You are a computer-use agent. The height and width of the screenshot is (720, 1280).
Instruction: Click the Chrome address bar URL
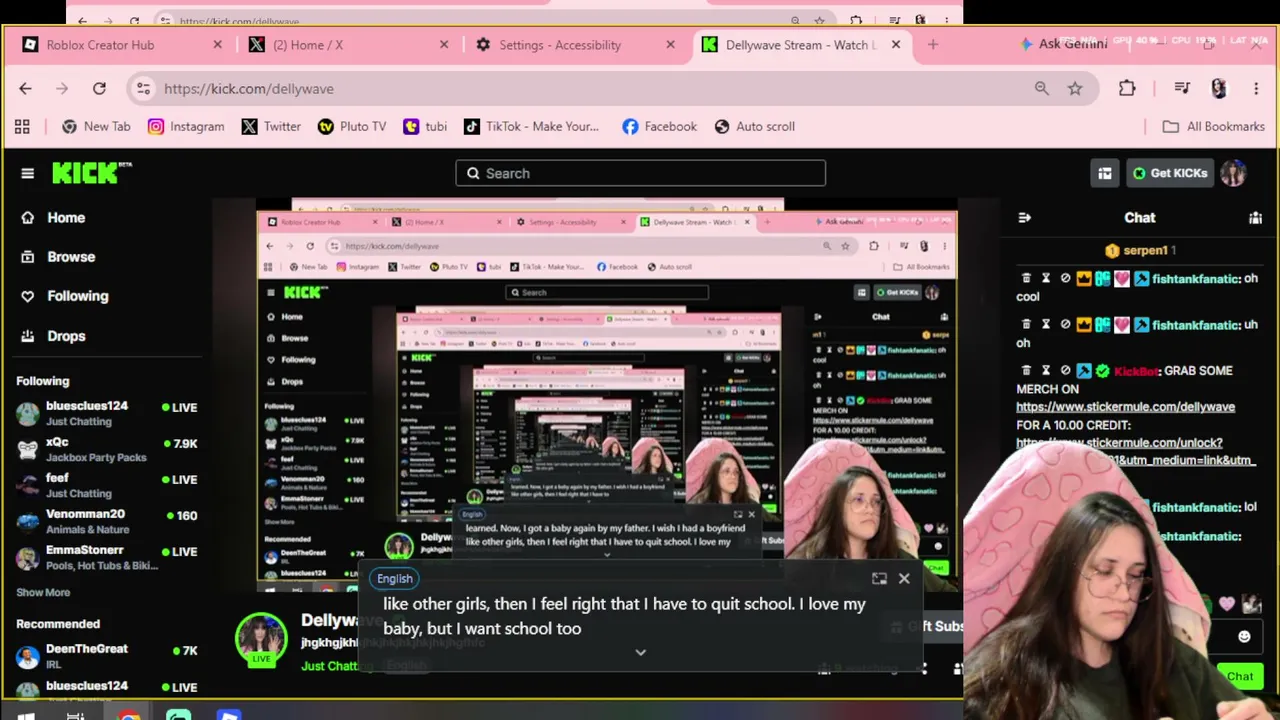pos(248,88)
